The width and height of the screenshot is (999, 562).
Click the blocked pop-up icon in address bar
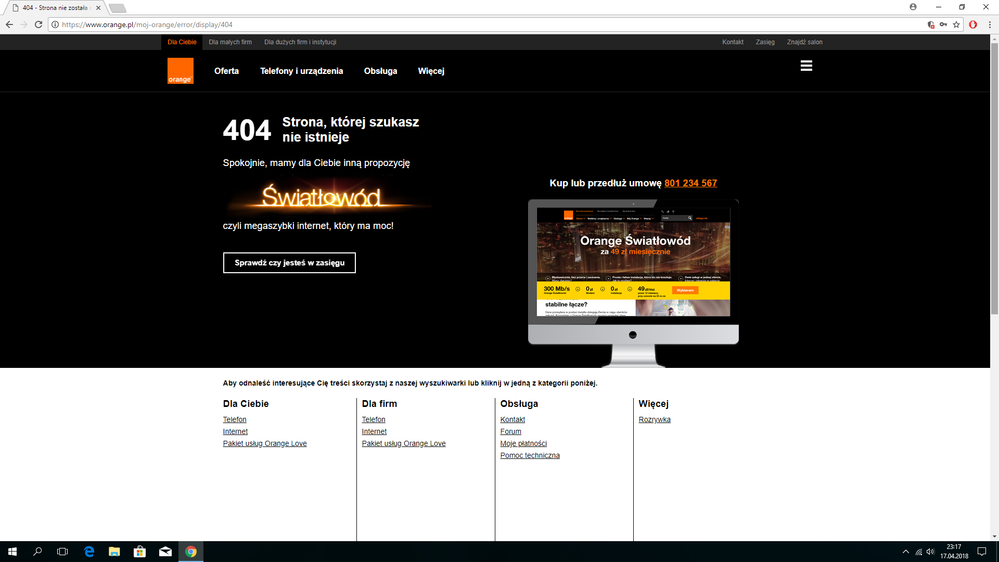tap(931, 25)
